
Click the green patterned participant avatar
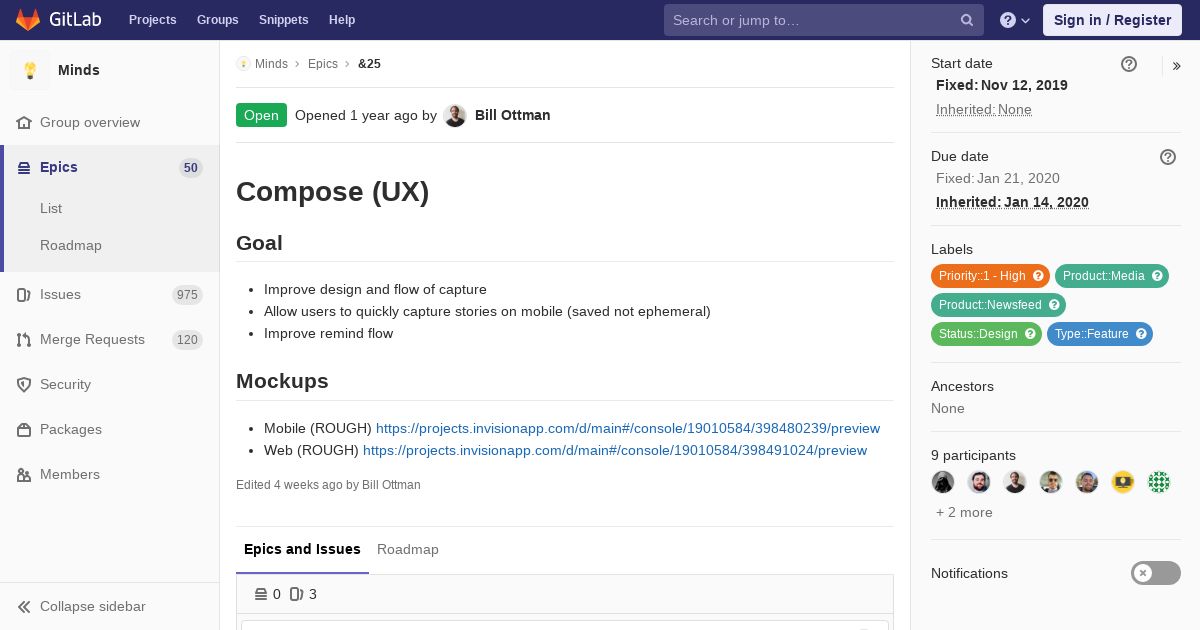pos(1159,482)
